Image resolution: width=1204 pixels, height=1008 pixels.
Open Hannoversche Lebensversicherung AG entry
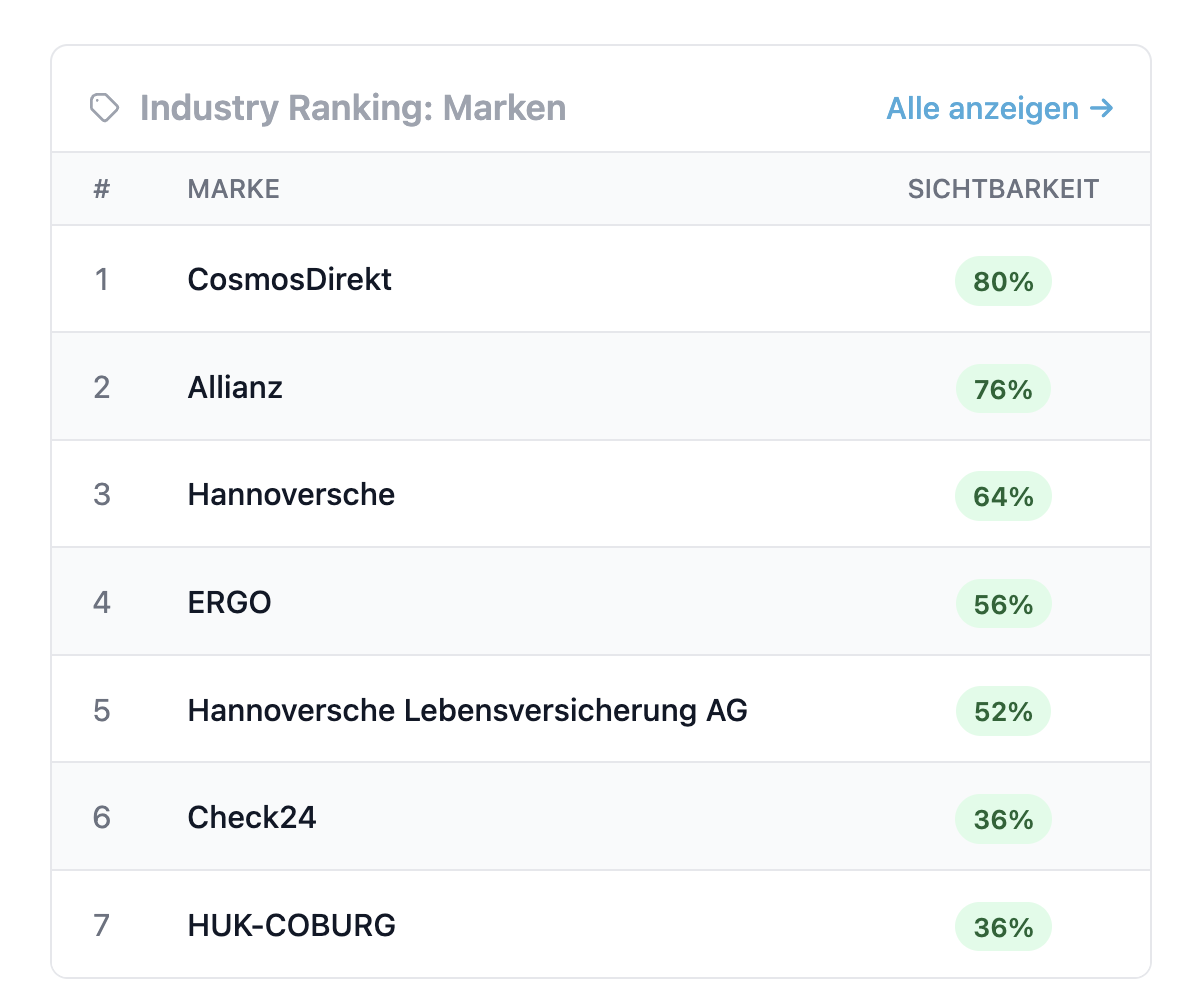click(467, 711)
